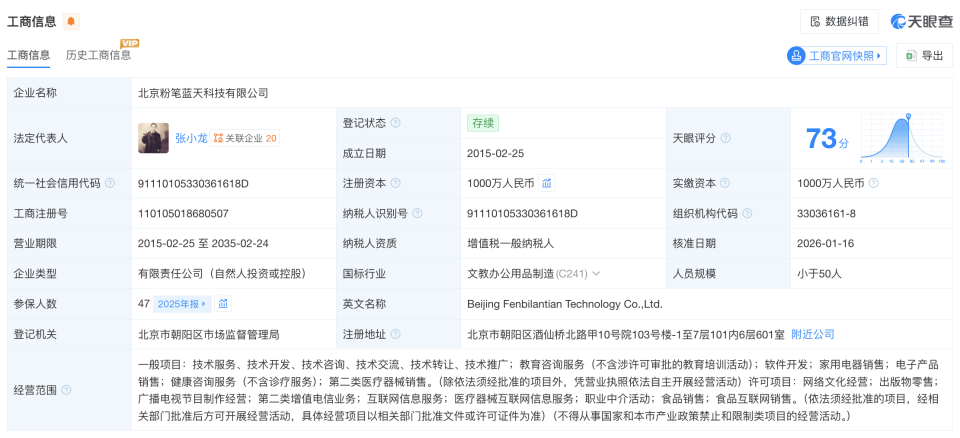This screenshot has width=960, height=438.
Task: Click the help icon next to 登记状态
Action: point(396,123)
